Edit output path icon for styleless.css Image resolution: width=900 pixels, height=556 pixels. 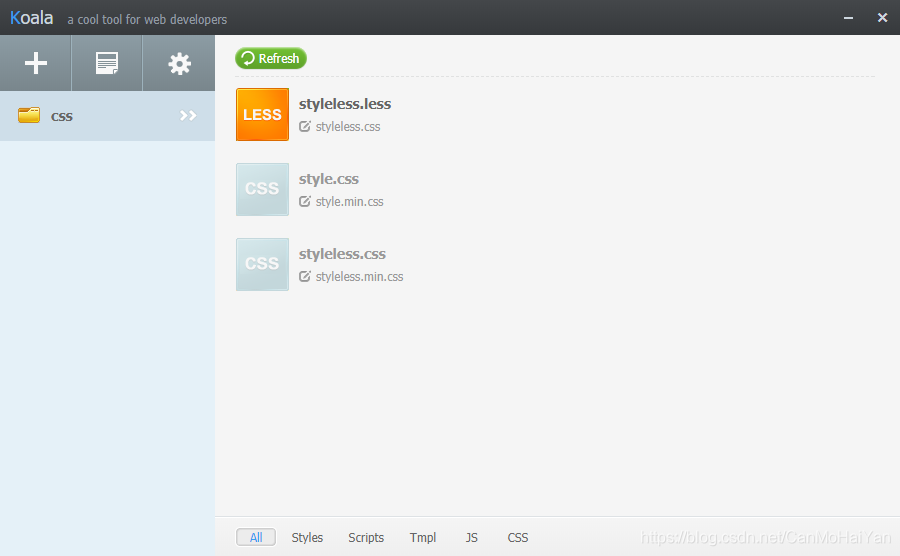click(x=305, y=126)
